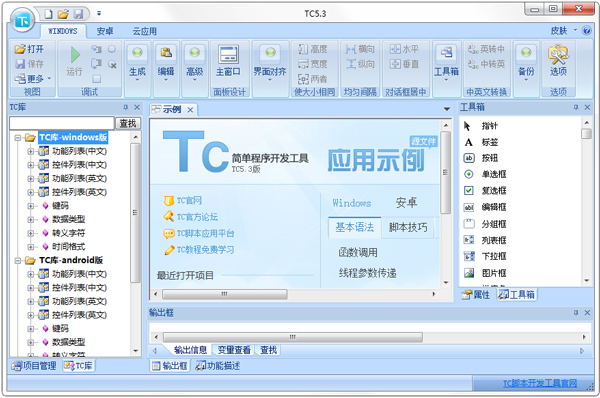The image size is (600, 398).
Task: Open the 更多 dropdown in ribbon
Action: coord(33,79)
